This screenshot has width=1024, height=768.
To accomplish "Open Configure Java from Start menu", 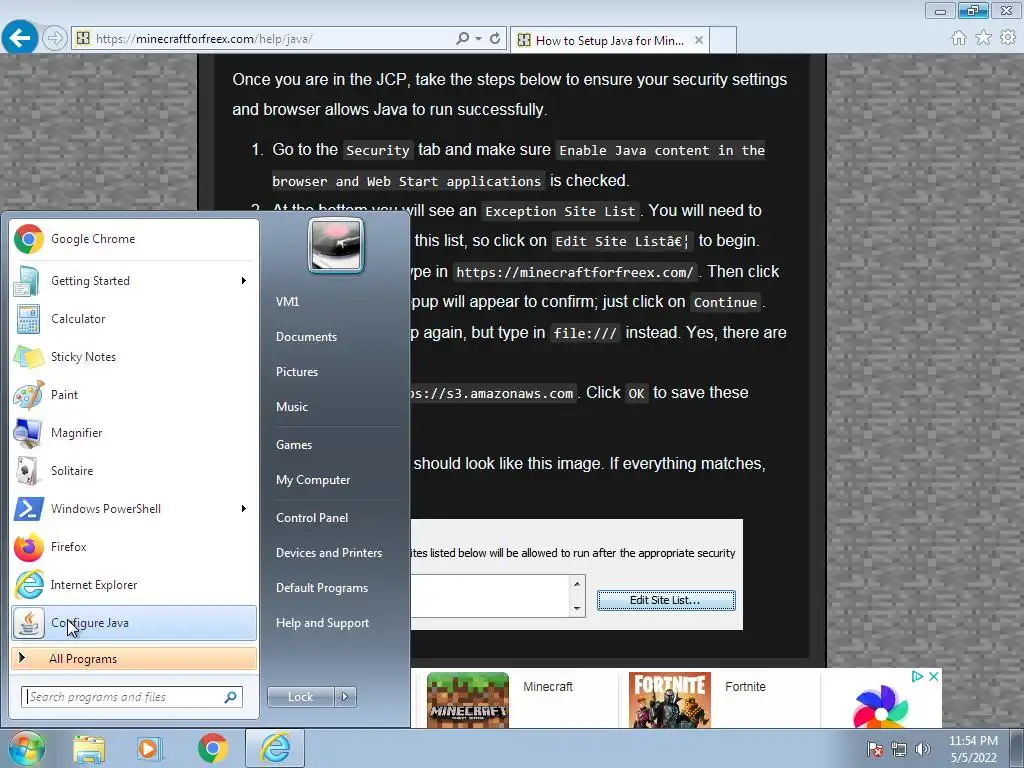I will (x=134, y=622).
